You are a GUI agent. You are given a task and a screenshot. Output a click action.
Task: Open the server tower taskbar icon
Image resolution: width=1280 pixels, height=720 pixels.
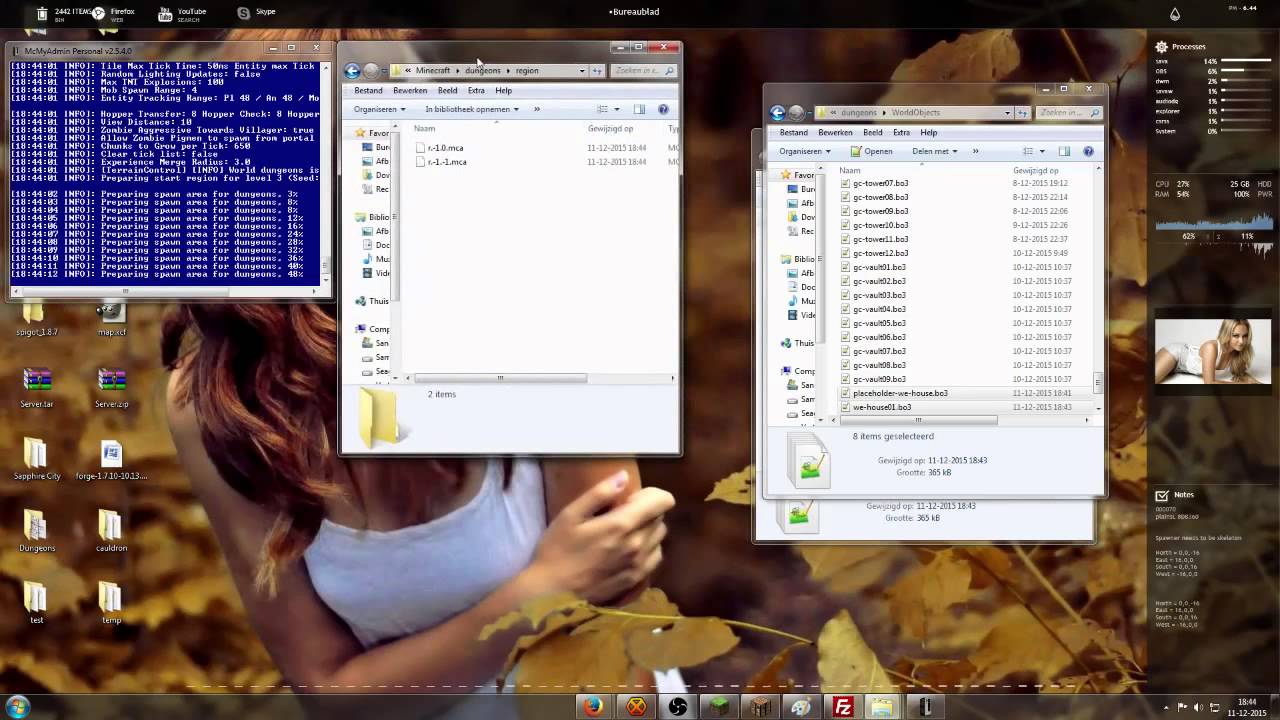[x=925, y=707]
